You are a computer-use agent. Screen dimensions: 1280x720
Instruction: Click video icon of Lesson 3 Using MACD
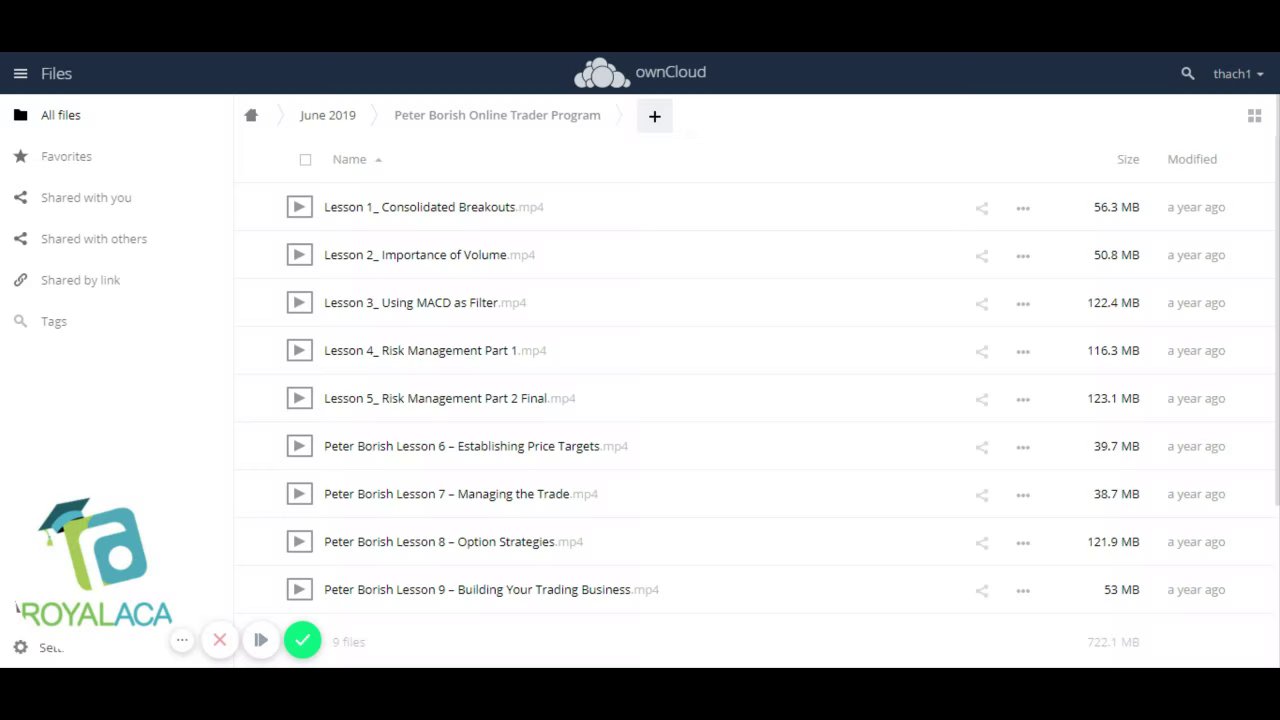(299, 302)
